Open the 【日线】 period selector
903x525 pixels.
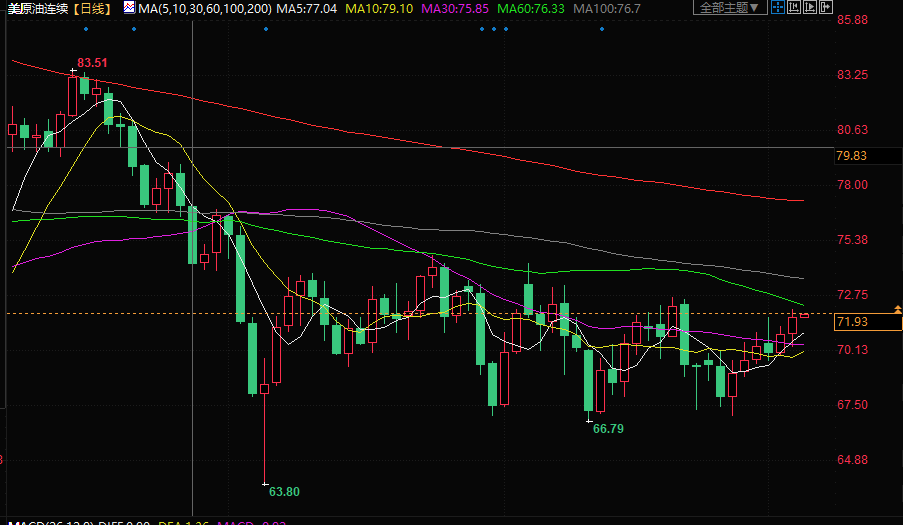tap(93, 8)
